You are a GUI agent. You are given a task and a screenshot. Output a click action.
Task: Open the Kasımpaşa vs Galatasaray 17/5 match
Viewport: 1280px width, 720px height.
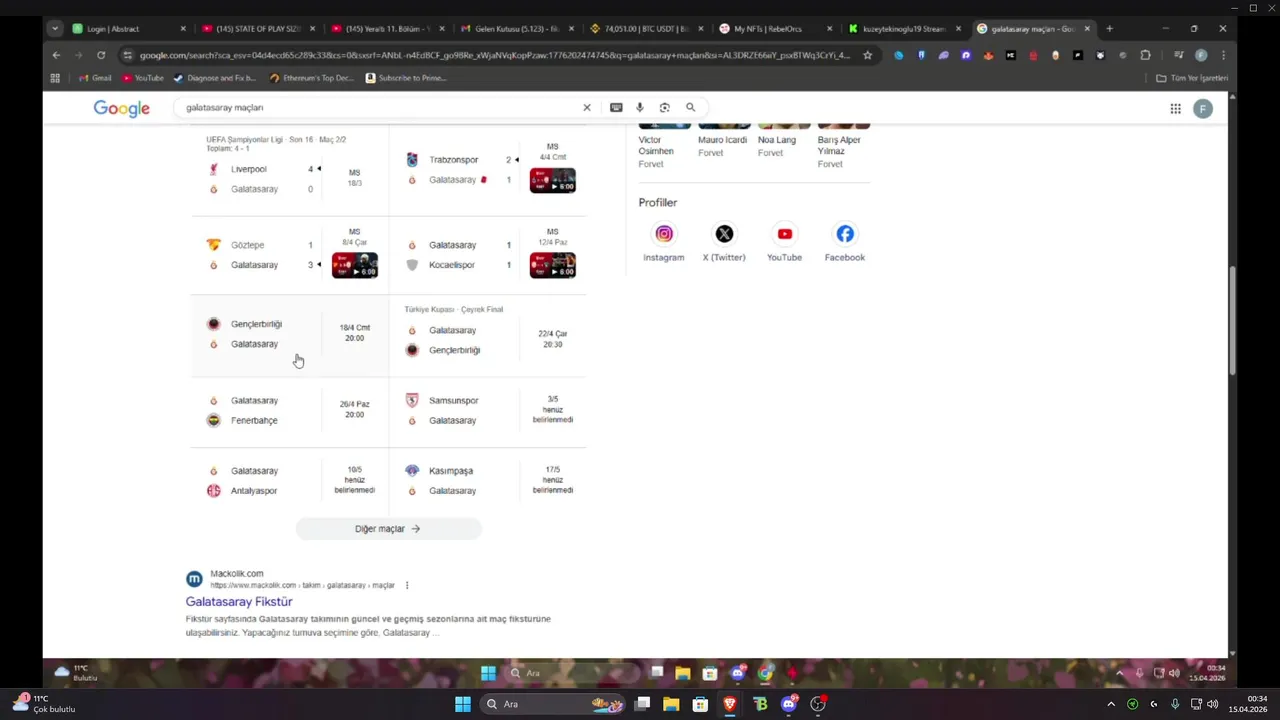click(x=488, y=480)
